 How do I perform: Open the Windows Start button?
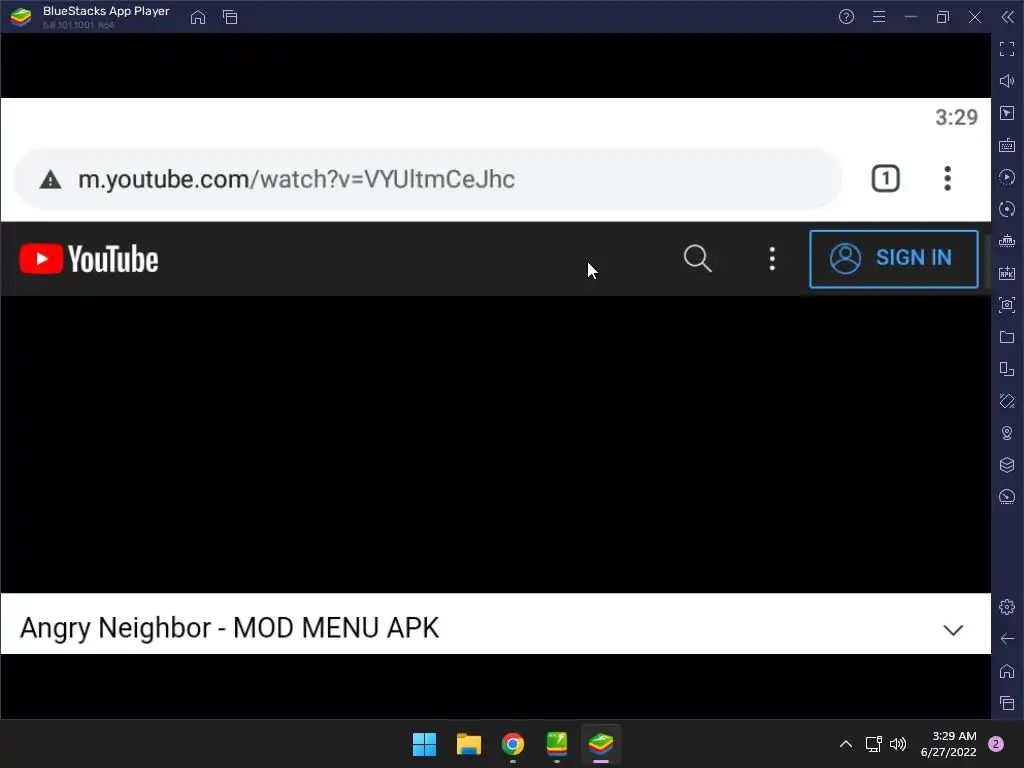(x=424, y=744)
